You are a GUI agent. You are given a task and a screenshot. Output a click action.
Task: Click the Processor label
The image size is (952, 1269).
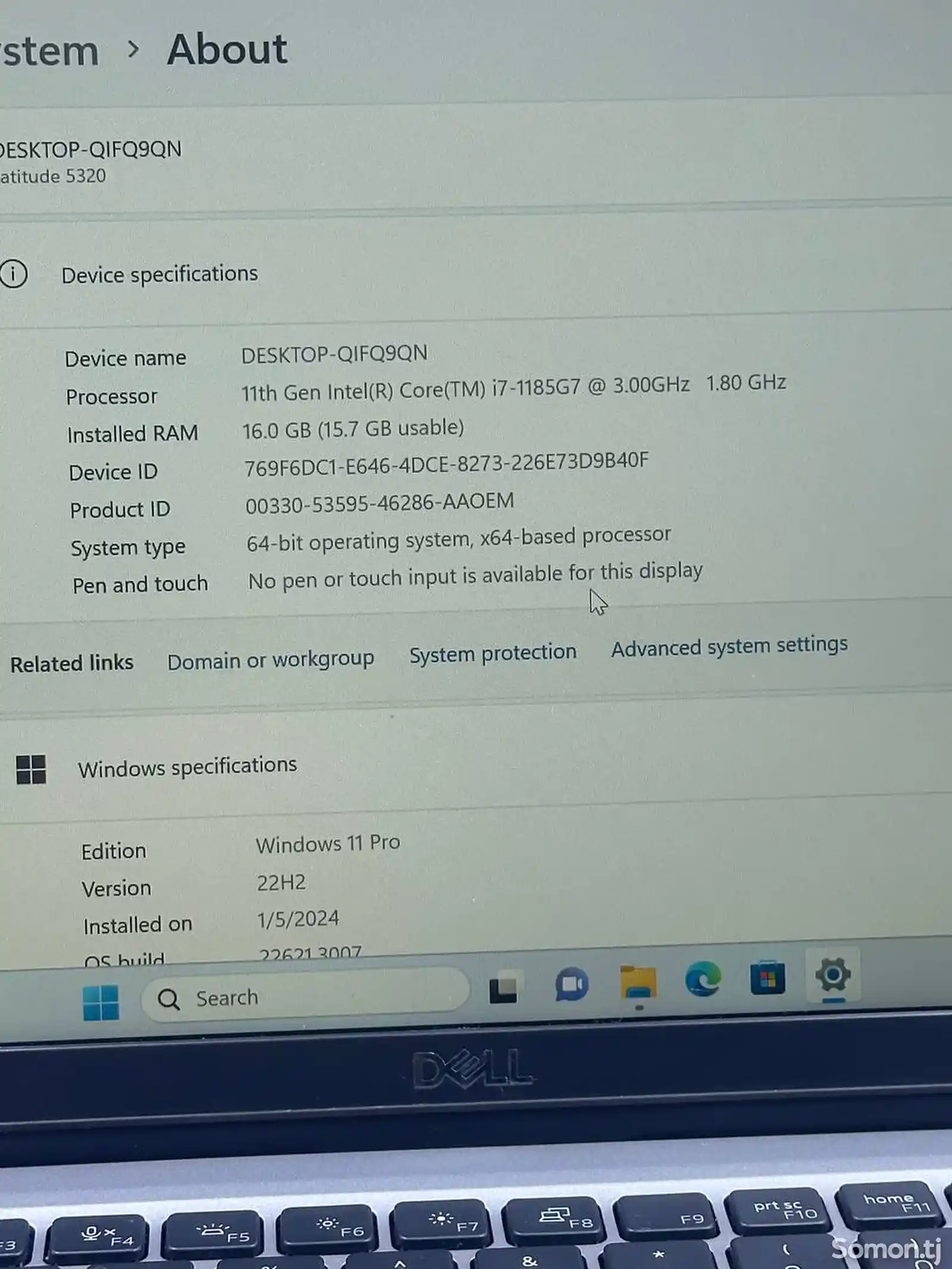point(112,396)
